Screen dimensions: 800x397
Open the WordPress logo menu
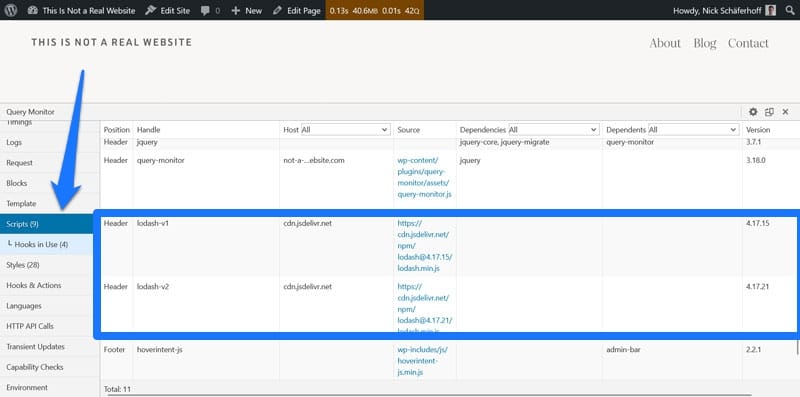tap(11, 10)
